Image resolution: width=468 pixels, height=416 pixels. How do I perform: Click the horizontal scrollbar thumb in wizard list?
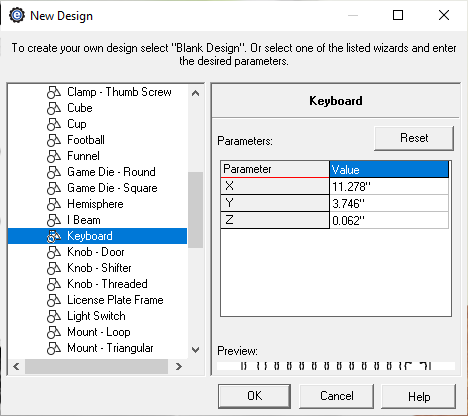click(x=97, y=367)
